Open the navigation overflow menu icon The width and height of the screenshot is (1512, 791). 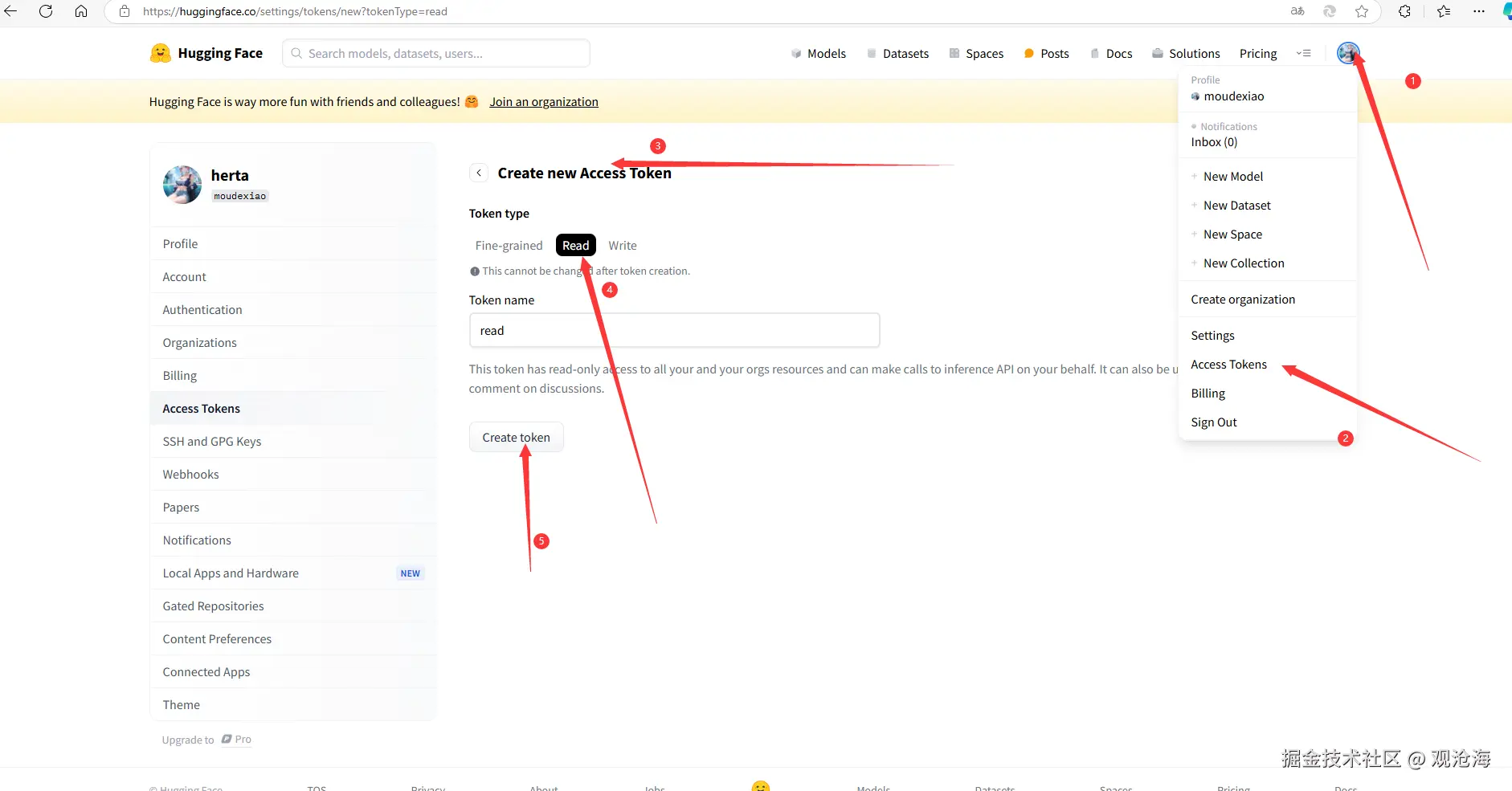[x=1304, y=53]
